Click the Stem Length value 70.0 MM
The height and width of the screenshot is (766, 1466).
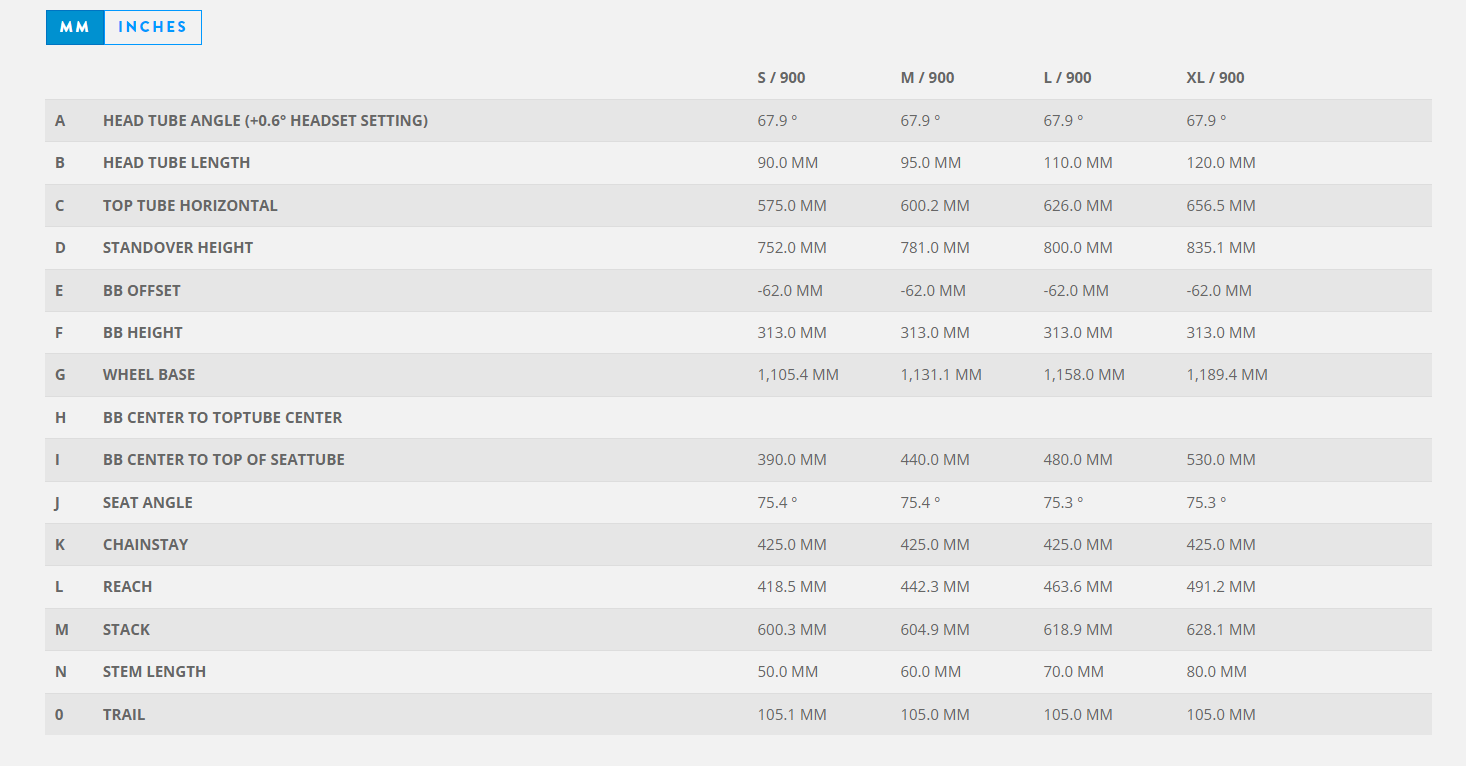click(x=1073, y=672)
